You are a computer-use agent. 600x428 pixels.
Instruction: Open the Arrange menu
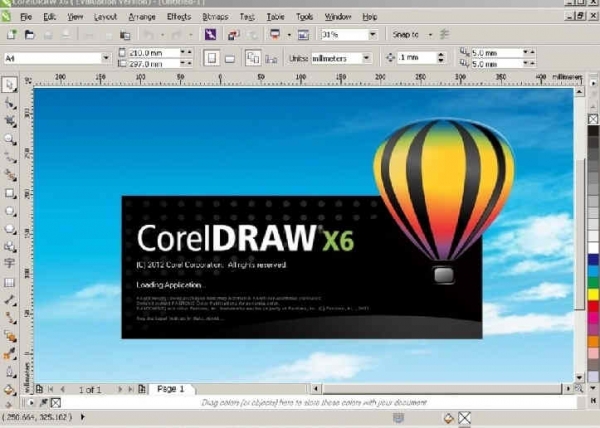click(142, 17)
